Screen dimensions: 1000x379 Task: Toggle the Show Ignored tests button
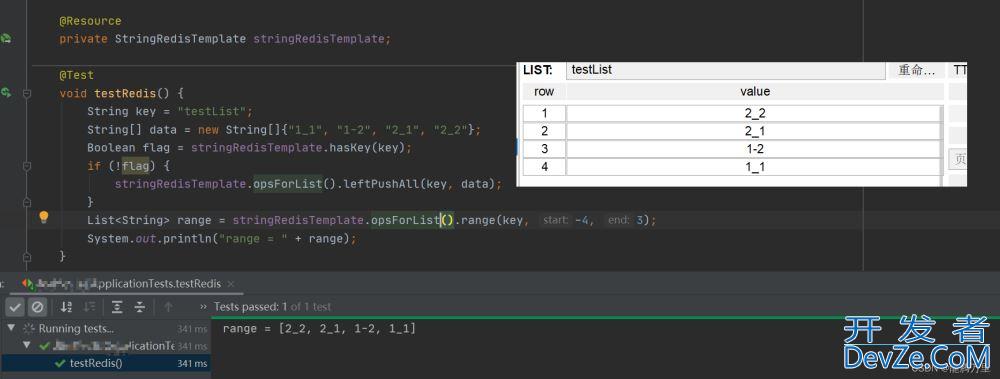tap(38, 307)
